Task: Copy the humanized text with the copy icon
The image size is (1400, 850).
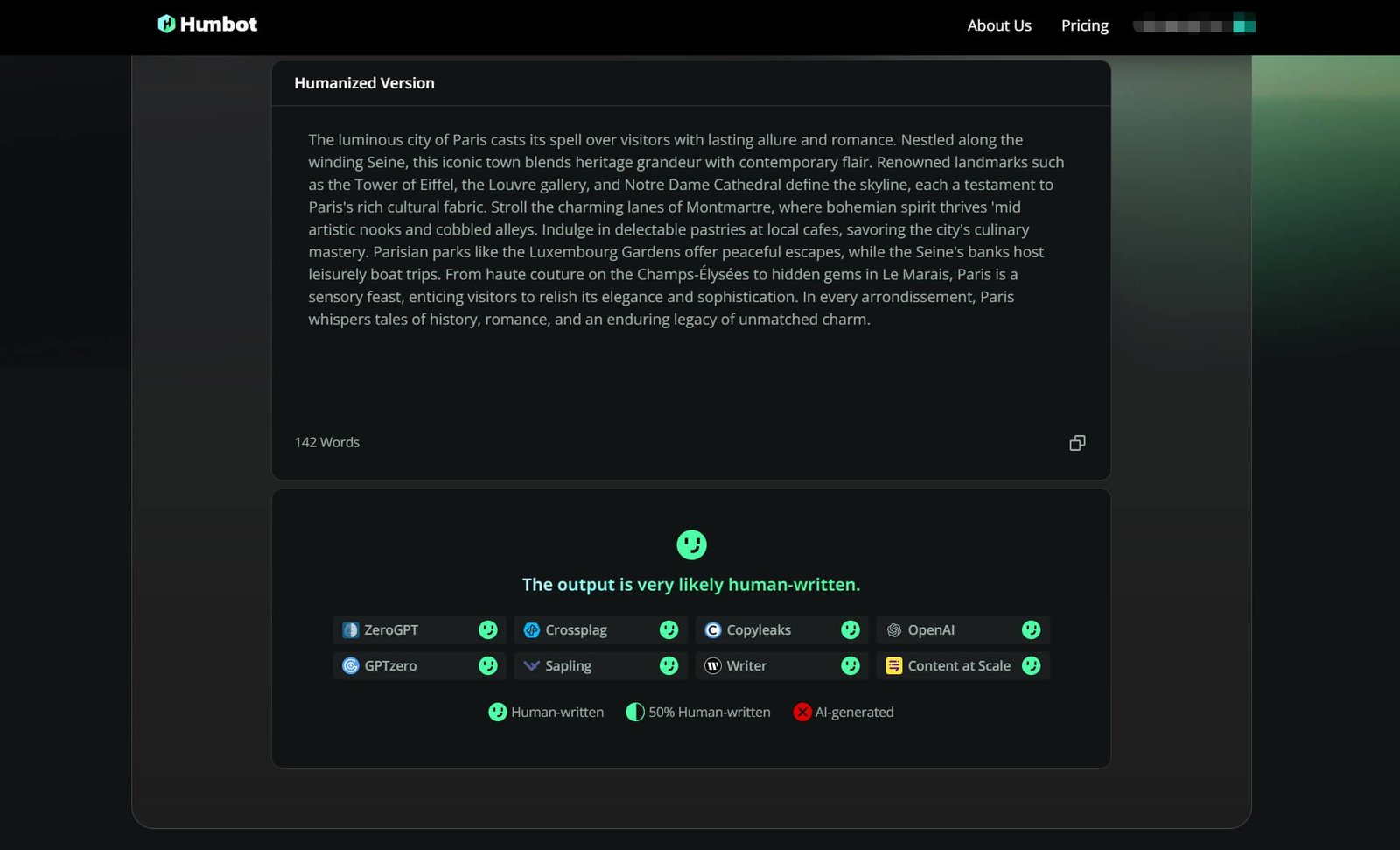Action: click(x=1077, y=443)
